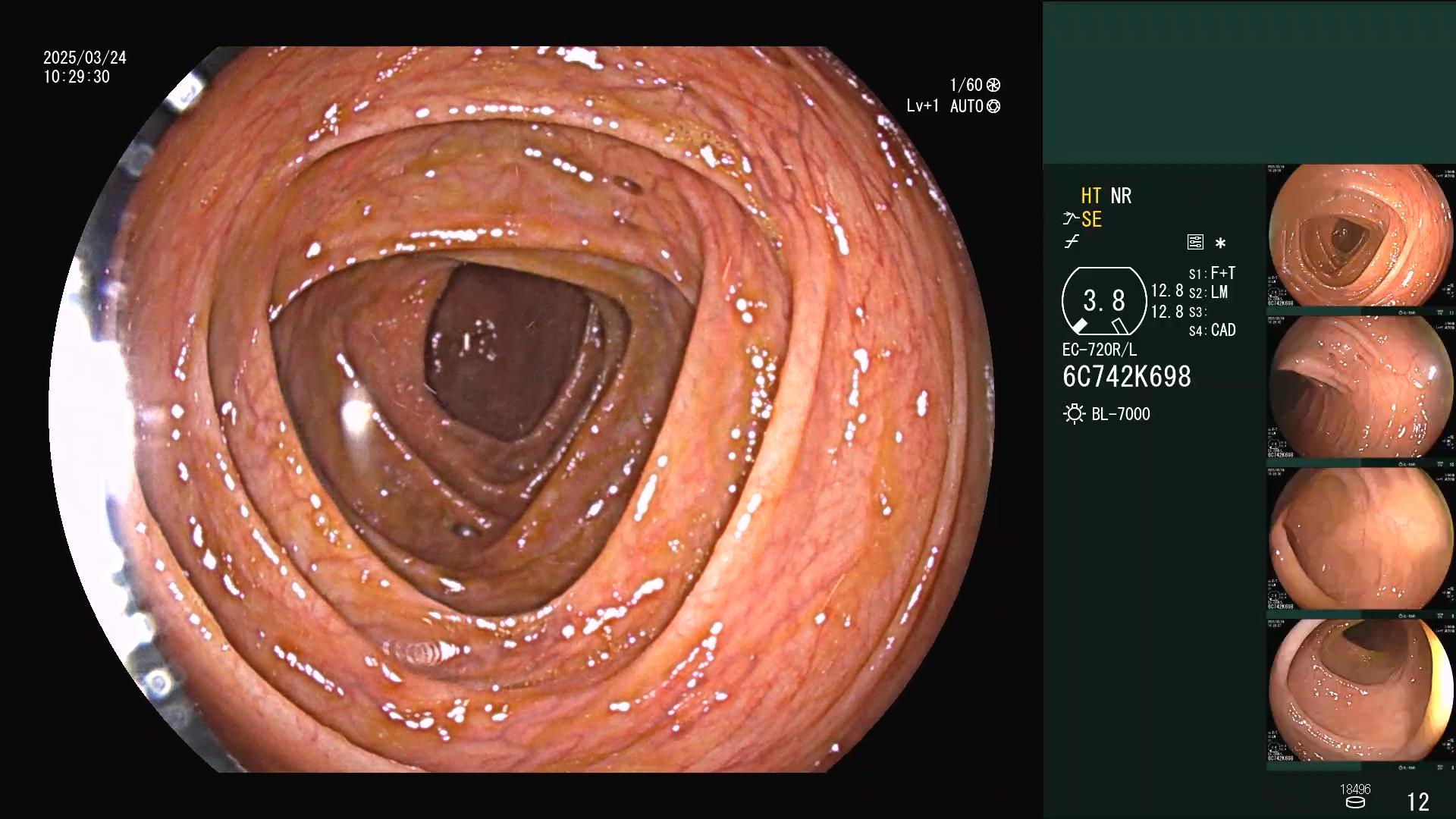Click the scope tip 3.8 diagram
1456x819 pixels.
(1104, 301)
